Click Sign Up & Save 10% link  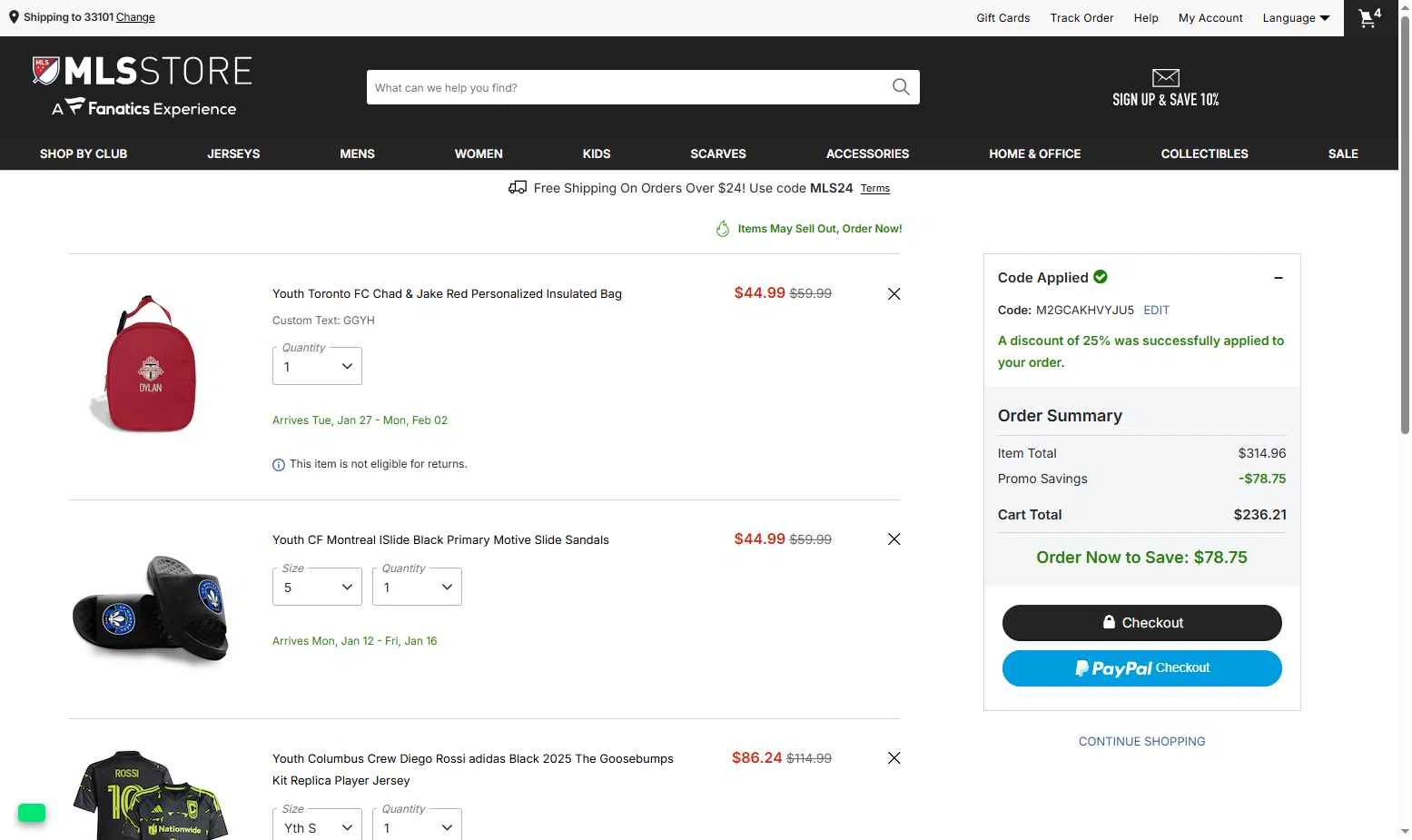tap(1166, 100)
